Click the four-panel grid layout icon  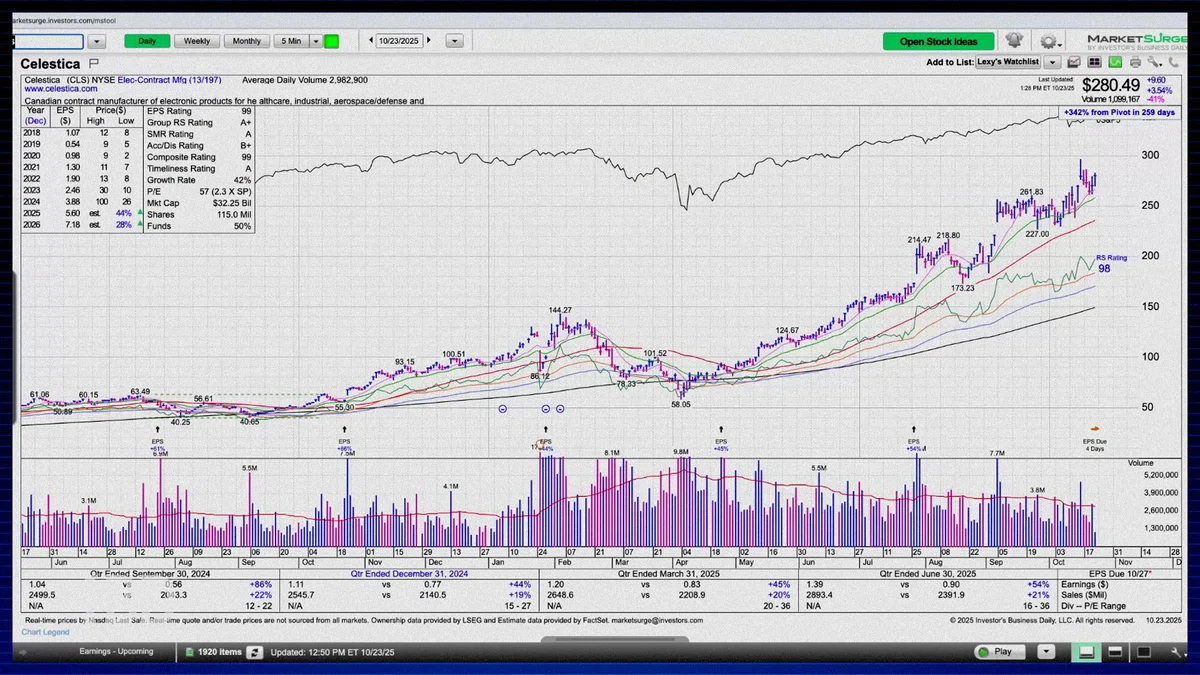(1094, 62)
